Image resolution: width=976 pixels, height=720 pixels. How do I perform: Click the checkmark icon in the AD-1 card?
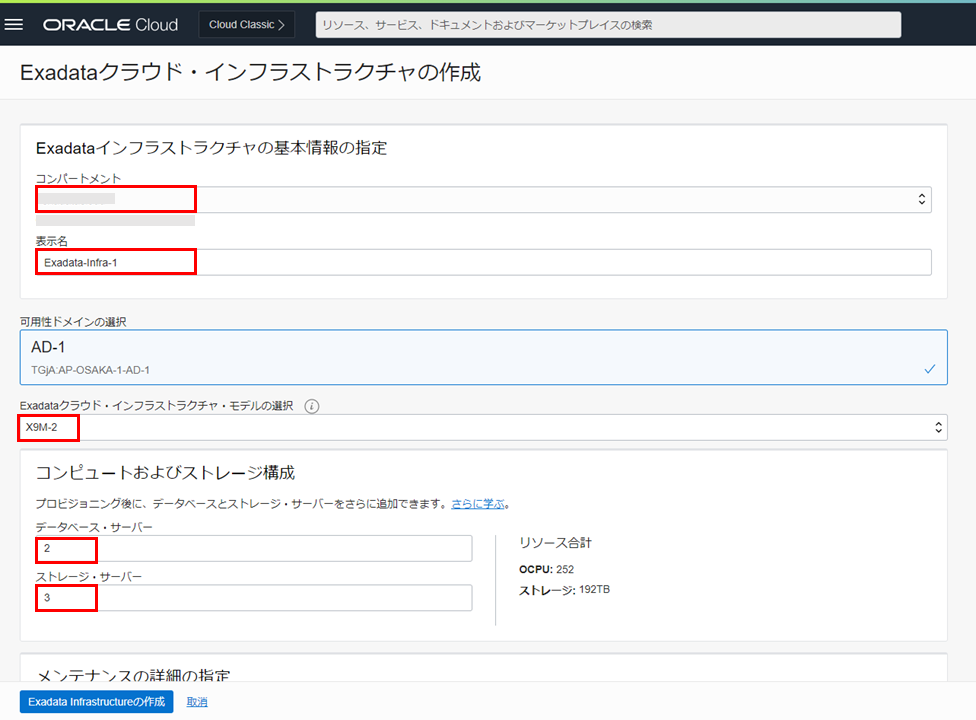click(929, 369)
